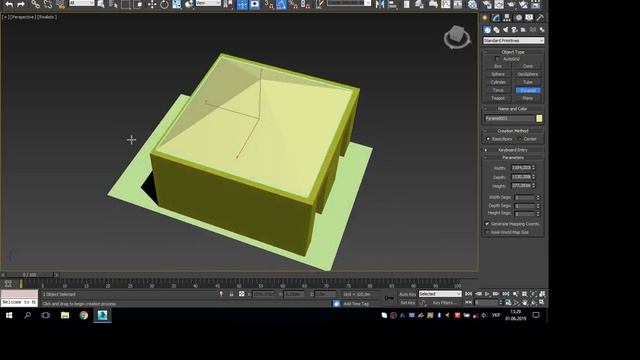This screenshot has width=640, height=360.
Task: Open the yellow object color swatch
Action: pos(539,118)
